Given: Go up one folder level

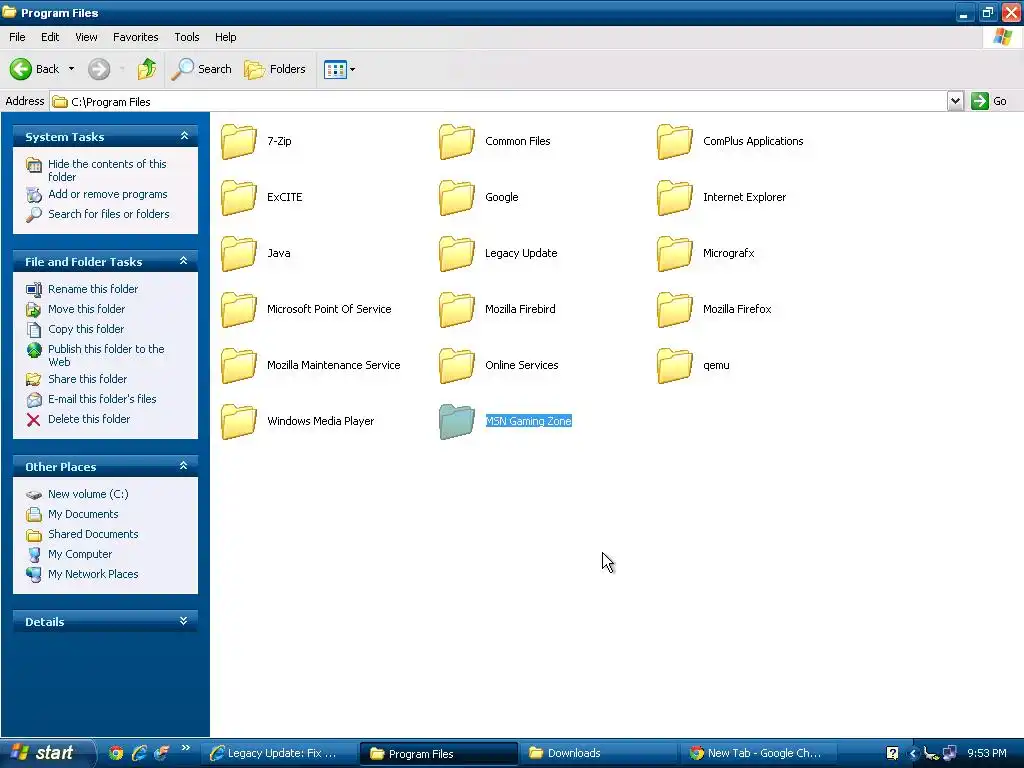Looking at the screenshot, I should (x=147, y=69).
